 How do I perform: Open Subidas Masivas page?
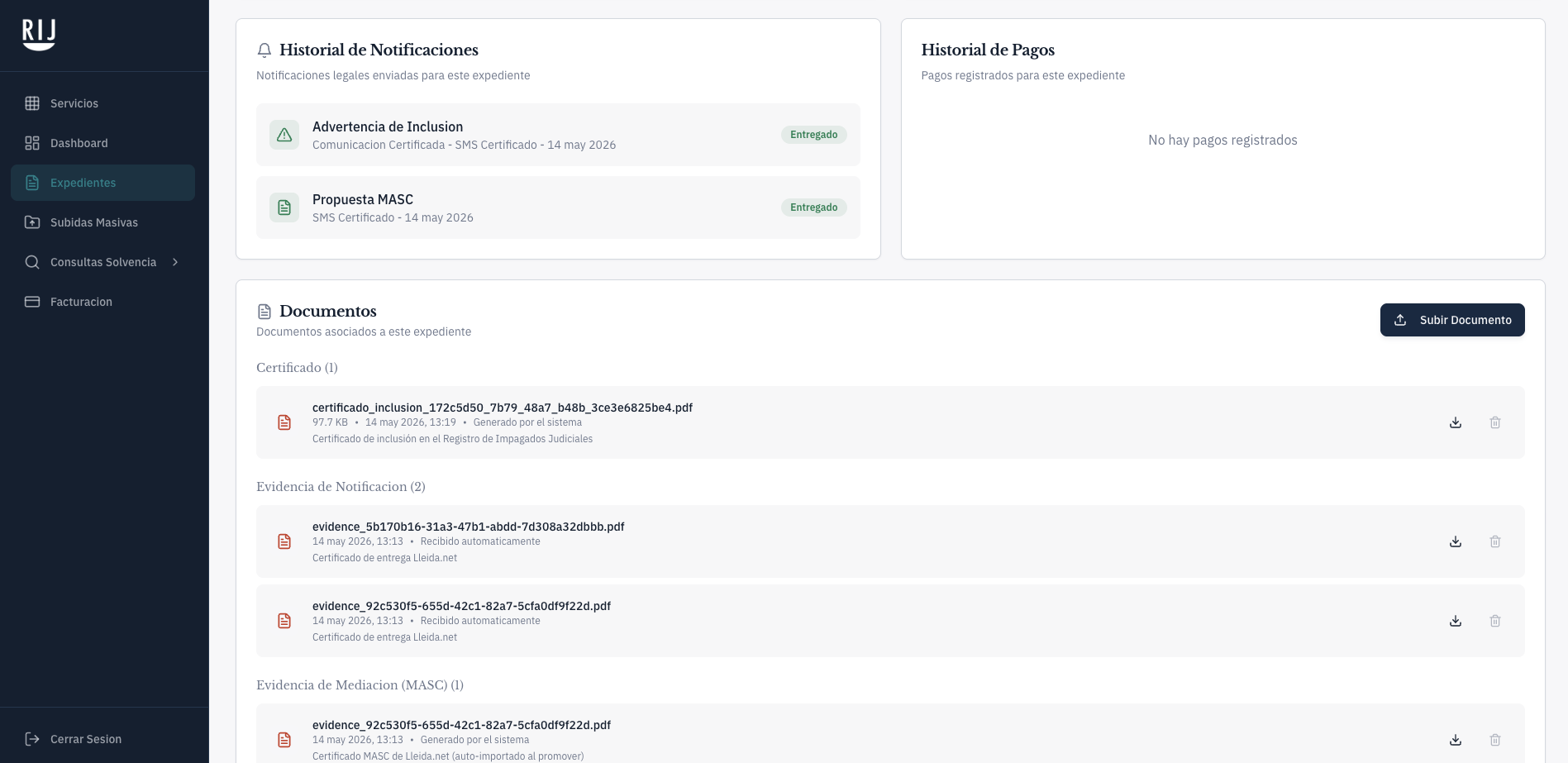click(103, 222)
